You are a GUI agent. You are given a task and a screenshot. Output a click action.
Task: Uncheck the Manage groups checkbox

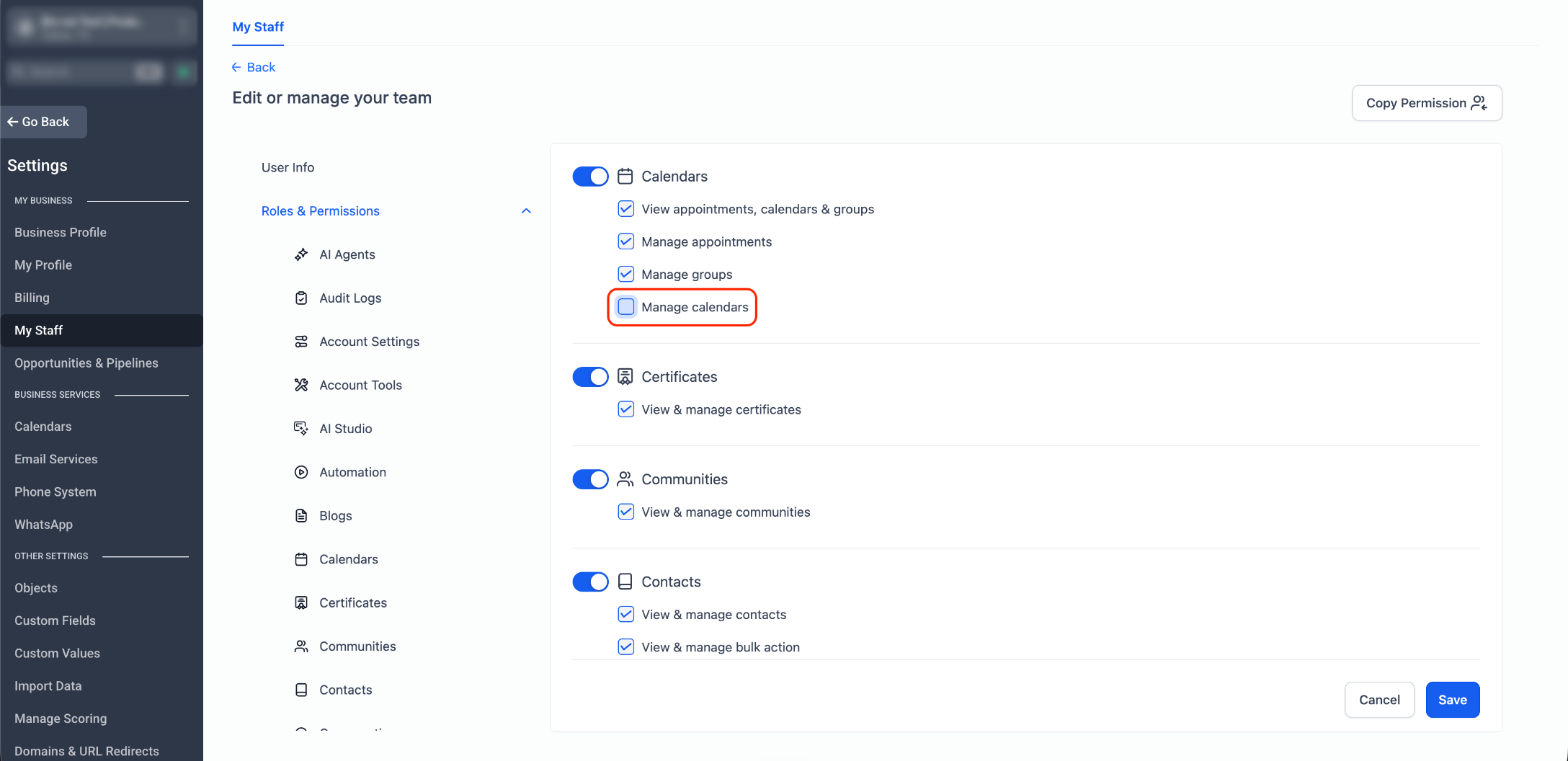point(626,275)
